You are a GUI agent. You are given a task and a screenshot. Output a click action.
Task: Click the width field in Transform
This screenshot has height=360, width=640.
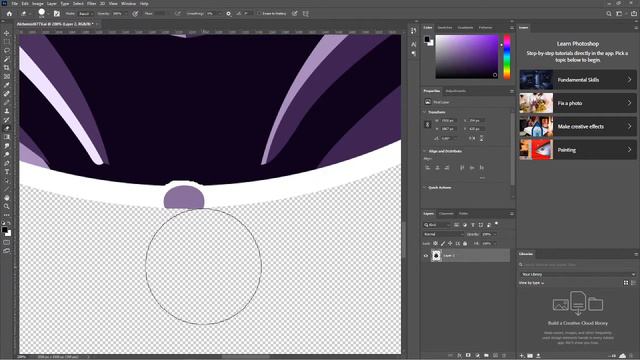point(448,121)
